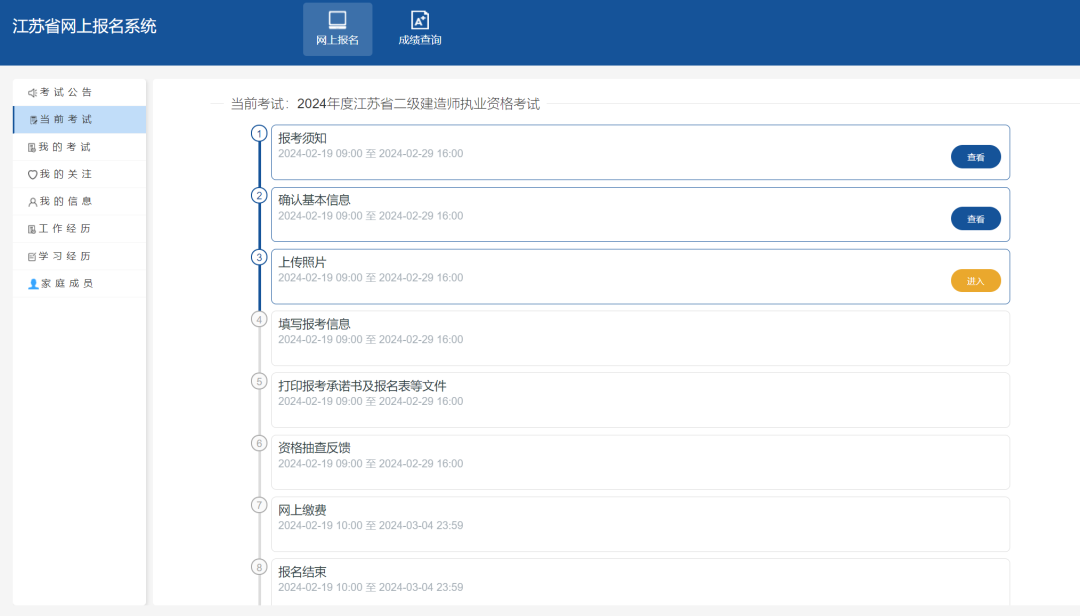Click the heart icon beside 我的关注
Viewport: 1080px width, 616px height.
[32, 174]
